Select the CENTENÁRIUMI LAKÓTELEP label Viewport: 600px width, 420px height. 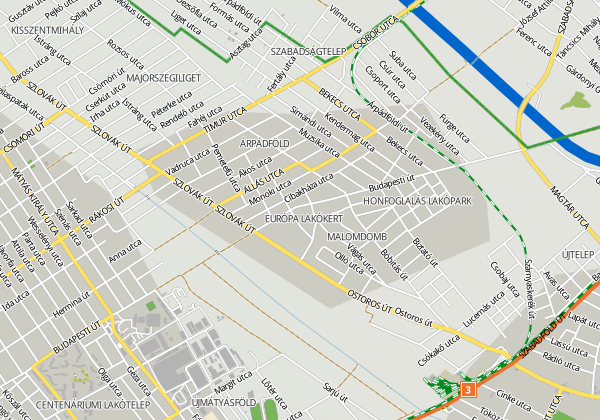[x=93, y=405]
